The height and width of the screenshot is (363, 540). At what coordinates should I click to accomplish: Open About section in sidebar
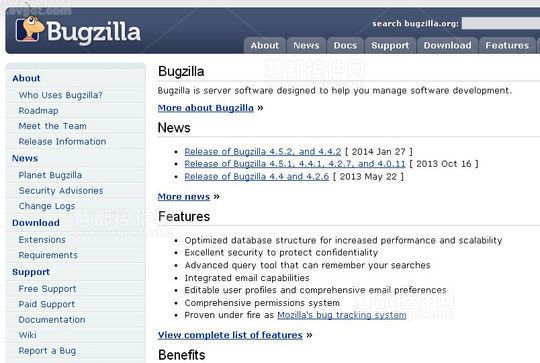tap(26, 78)
